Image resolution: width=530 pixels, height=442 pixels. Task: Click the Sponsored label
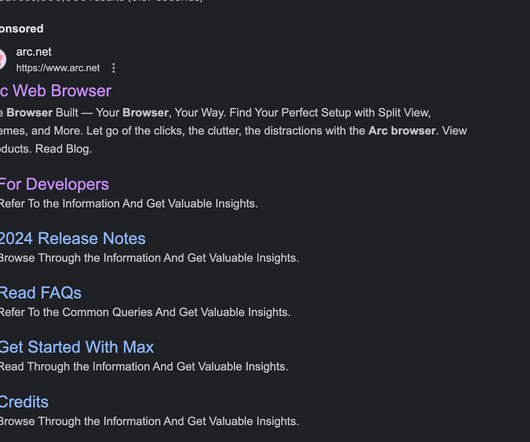22,29
